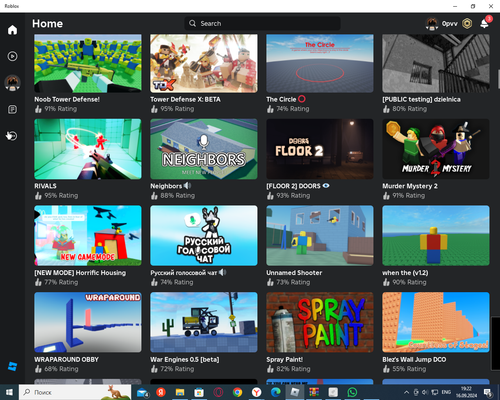Click the 91% Rating under Noob Tower Defense!
Viewport: 500px width, 400px height.
tap(61, 109)
